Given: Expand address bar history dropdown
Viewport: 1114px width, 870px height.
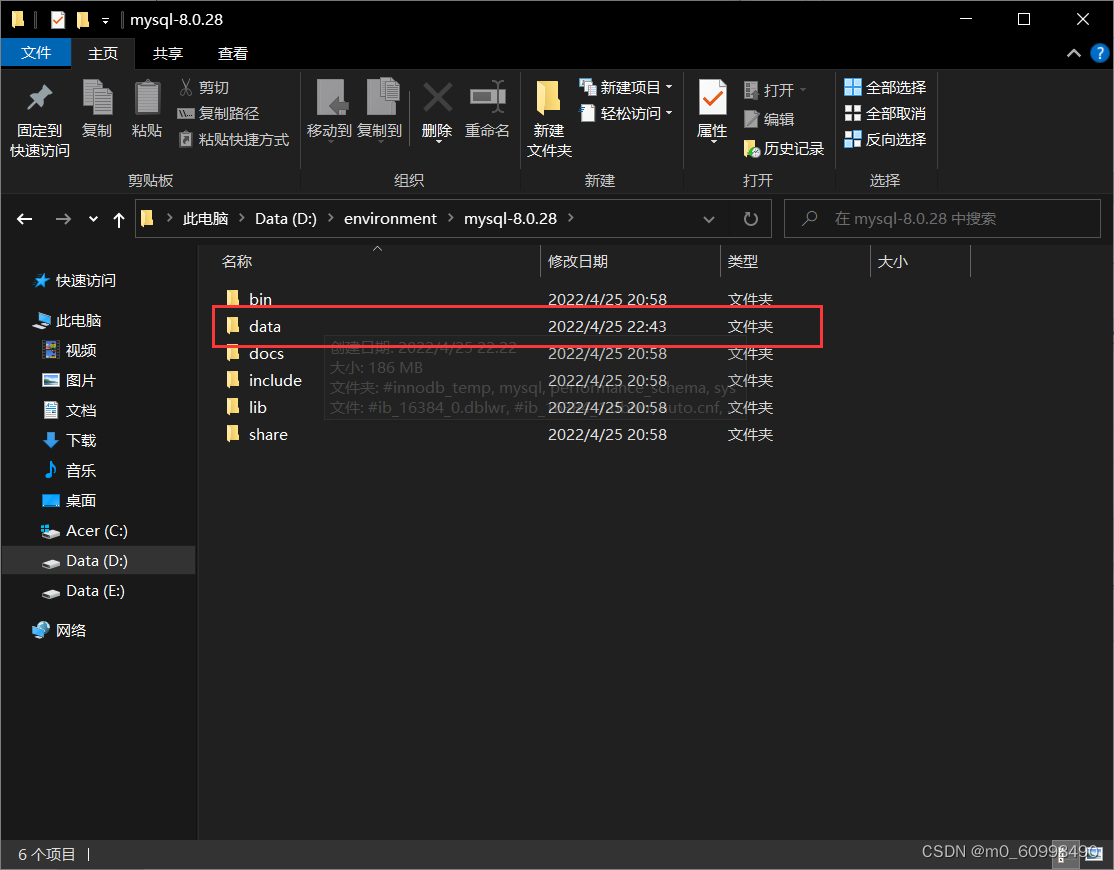Looking at the screenshot, I should point(708,219).
